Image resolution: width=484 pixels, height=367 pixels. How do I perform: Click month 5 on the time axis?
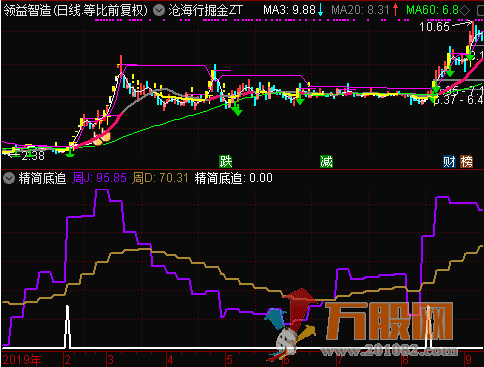tap(229, 360)
